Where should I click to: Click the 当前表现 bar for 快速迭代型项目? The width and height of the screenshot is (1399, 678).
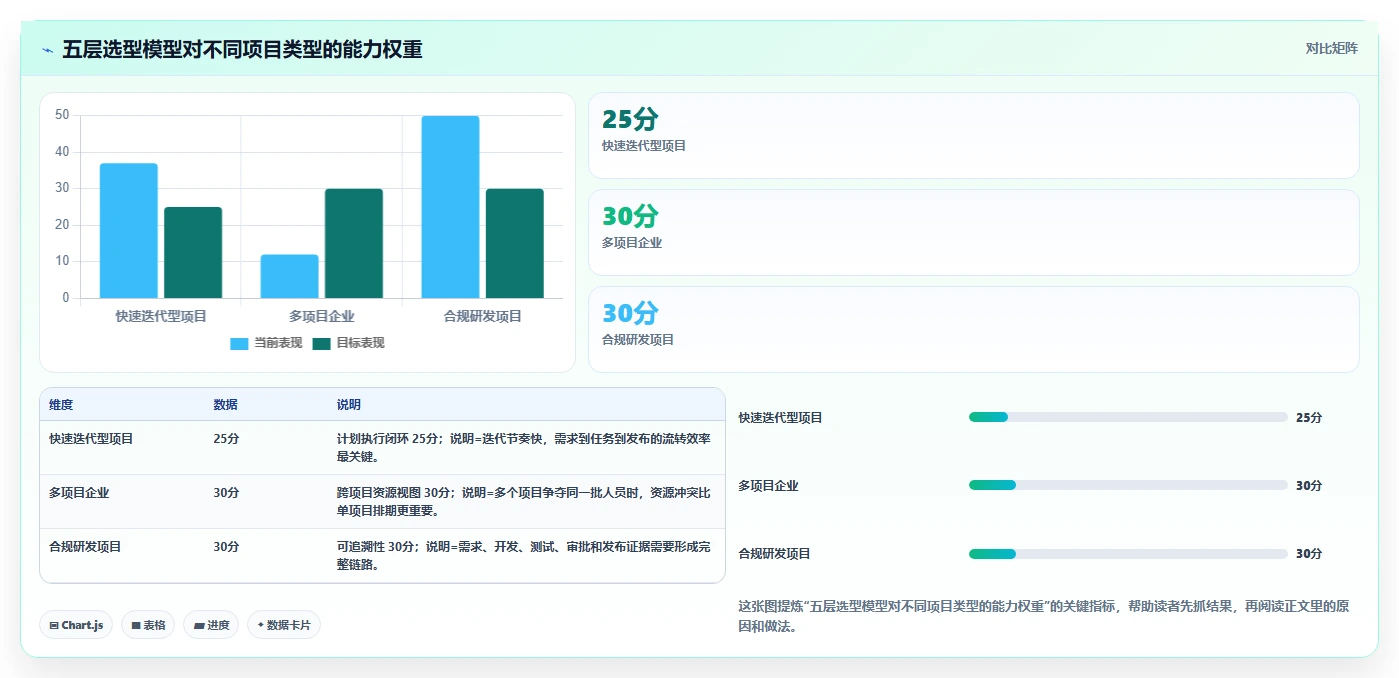click(x=129, y=230)
